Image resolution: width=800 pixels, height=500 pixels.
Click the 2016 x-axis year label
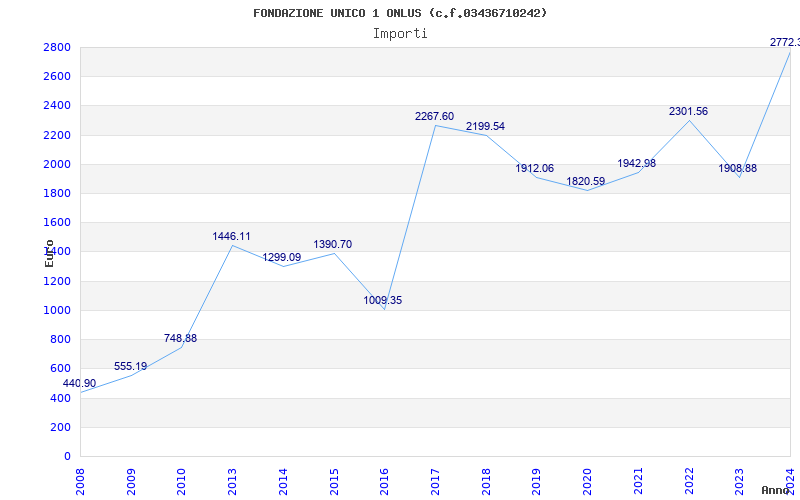(385, 482)
